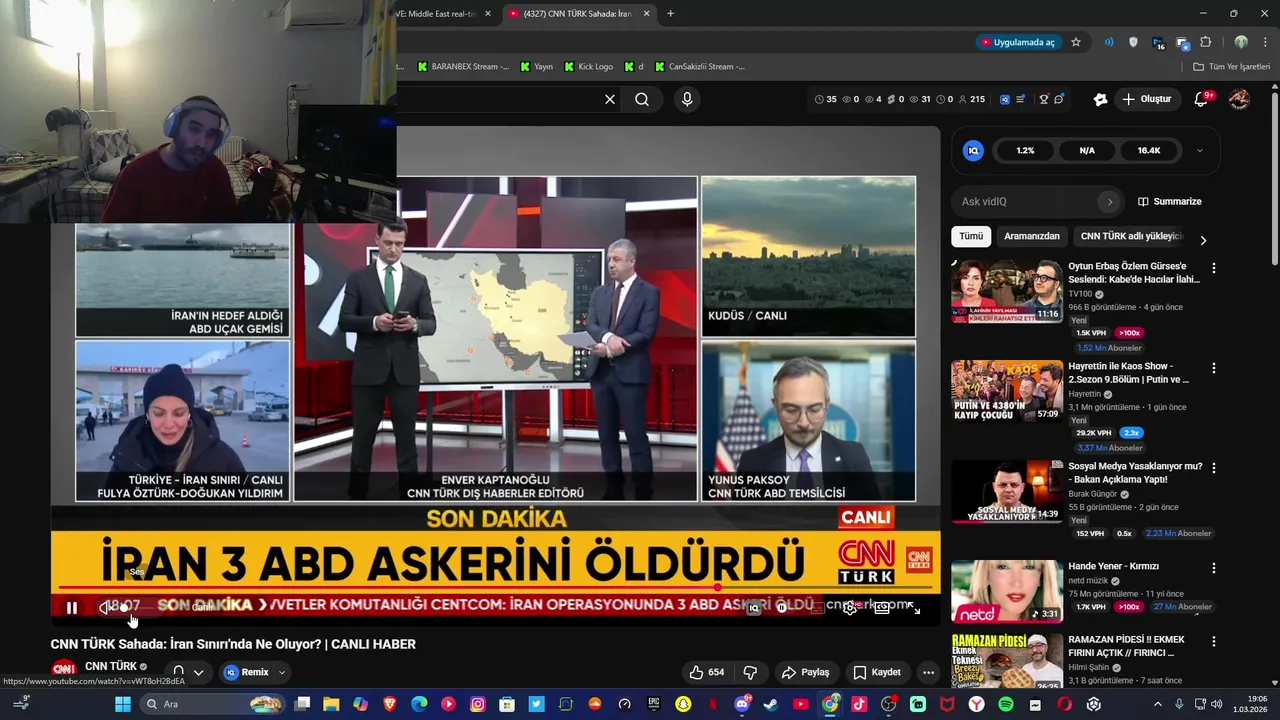Open Oytun Erbaş Özlem Gürses video thumbnail

click(1007, 291)
